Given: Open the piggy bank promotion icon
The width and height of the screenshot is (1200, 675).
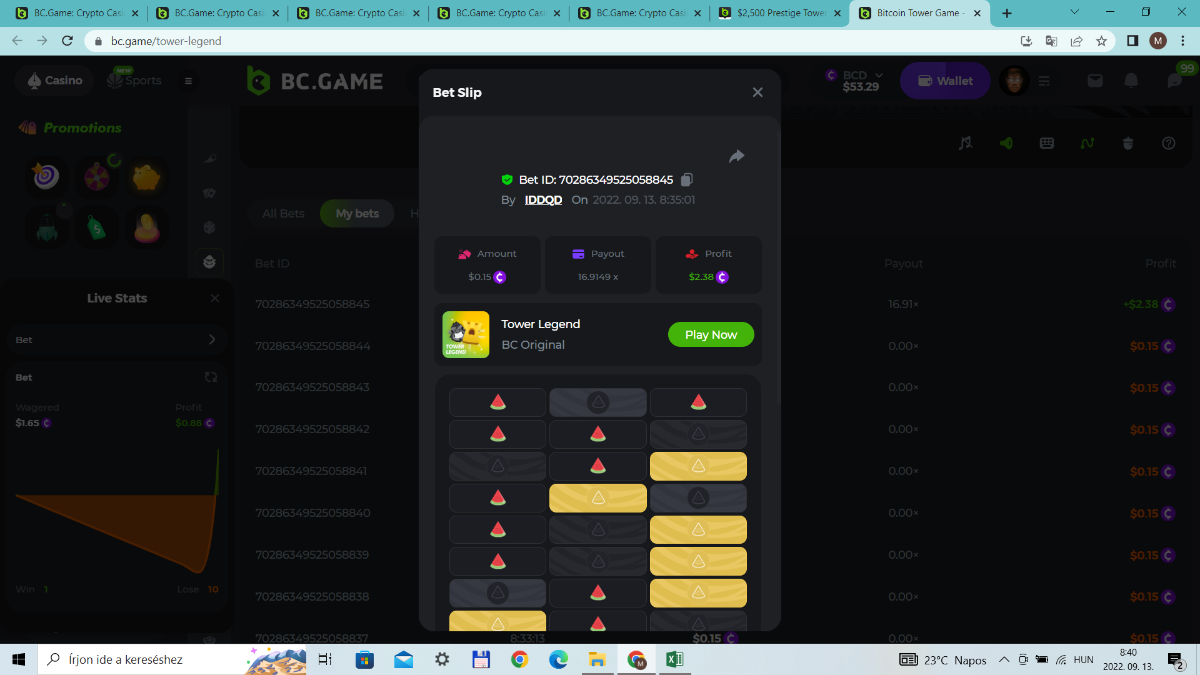Looking at the screenshot, I should pos(148,177).
